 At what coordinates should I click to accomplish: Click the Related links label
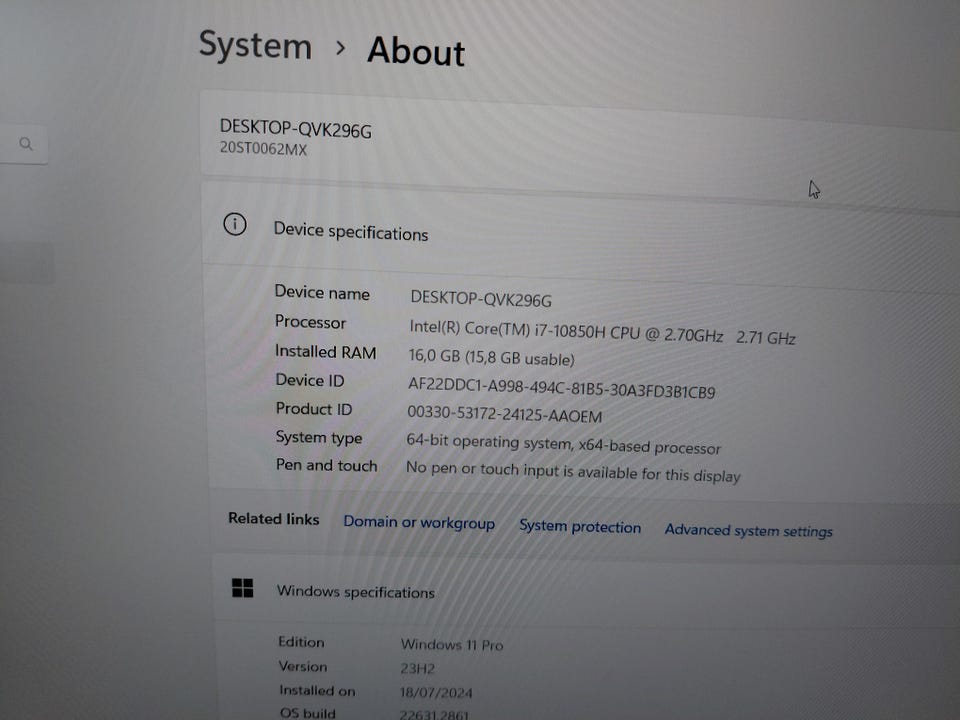[274, 519]
